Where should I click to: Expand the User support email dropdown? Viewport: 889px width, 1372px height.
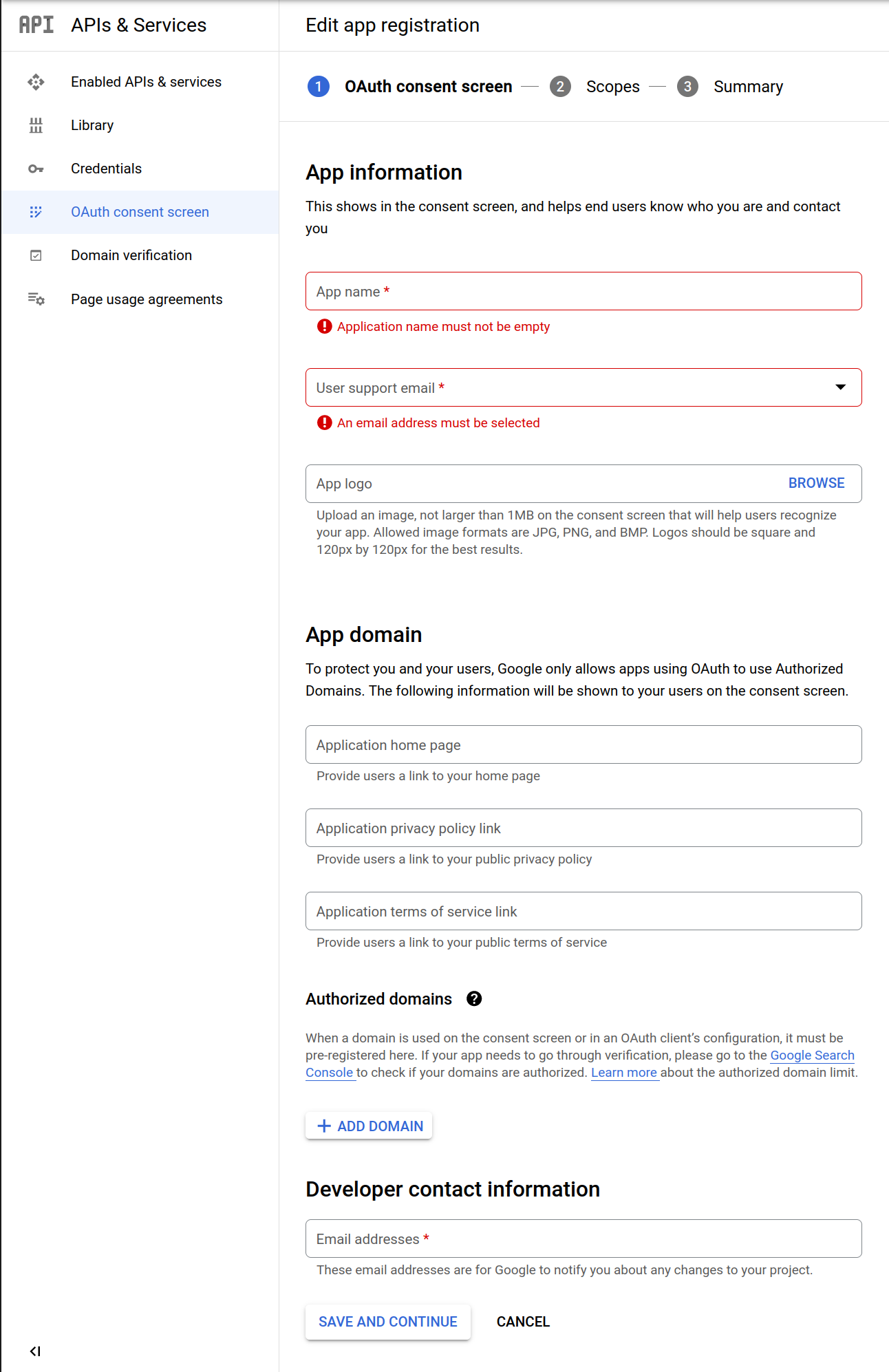840,387
